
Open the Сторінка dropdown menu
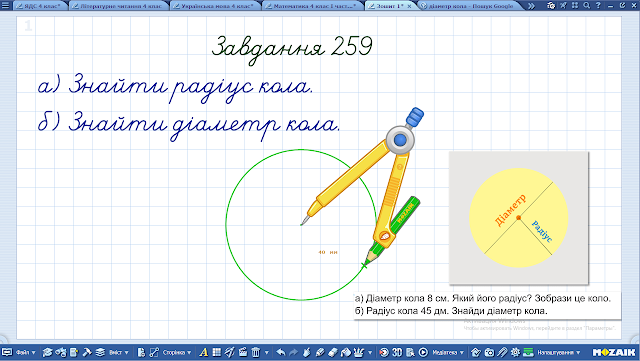(x=177, y=352)
